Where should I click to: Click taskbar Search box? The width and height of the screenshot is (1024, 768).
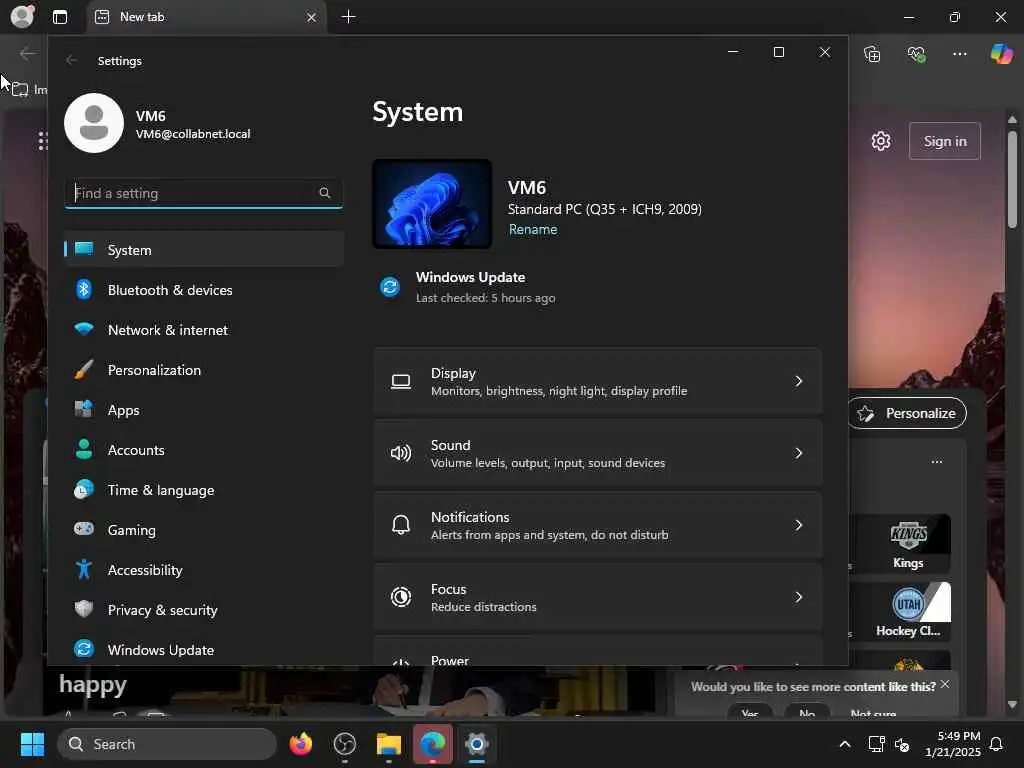click(x=167, y=744)
